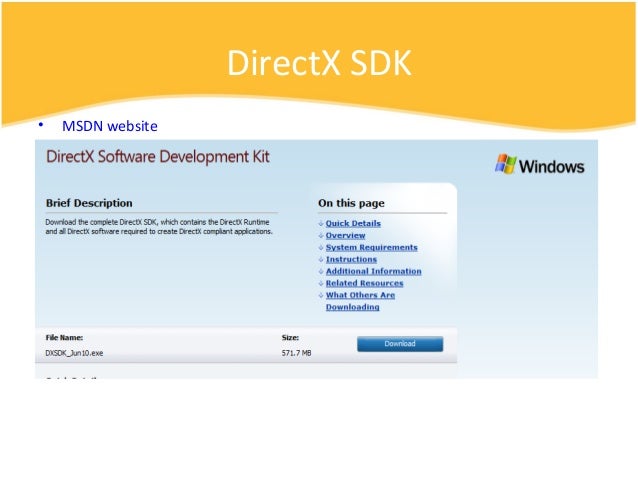Screen dimensions: 638x479
Task: Click the arrow icon beside What Others Are
Action: (321, 295)
